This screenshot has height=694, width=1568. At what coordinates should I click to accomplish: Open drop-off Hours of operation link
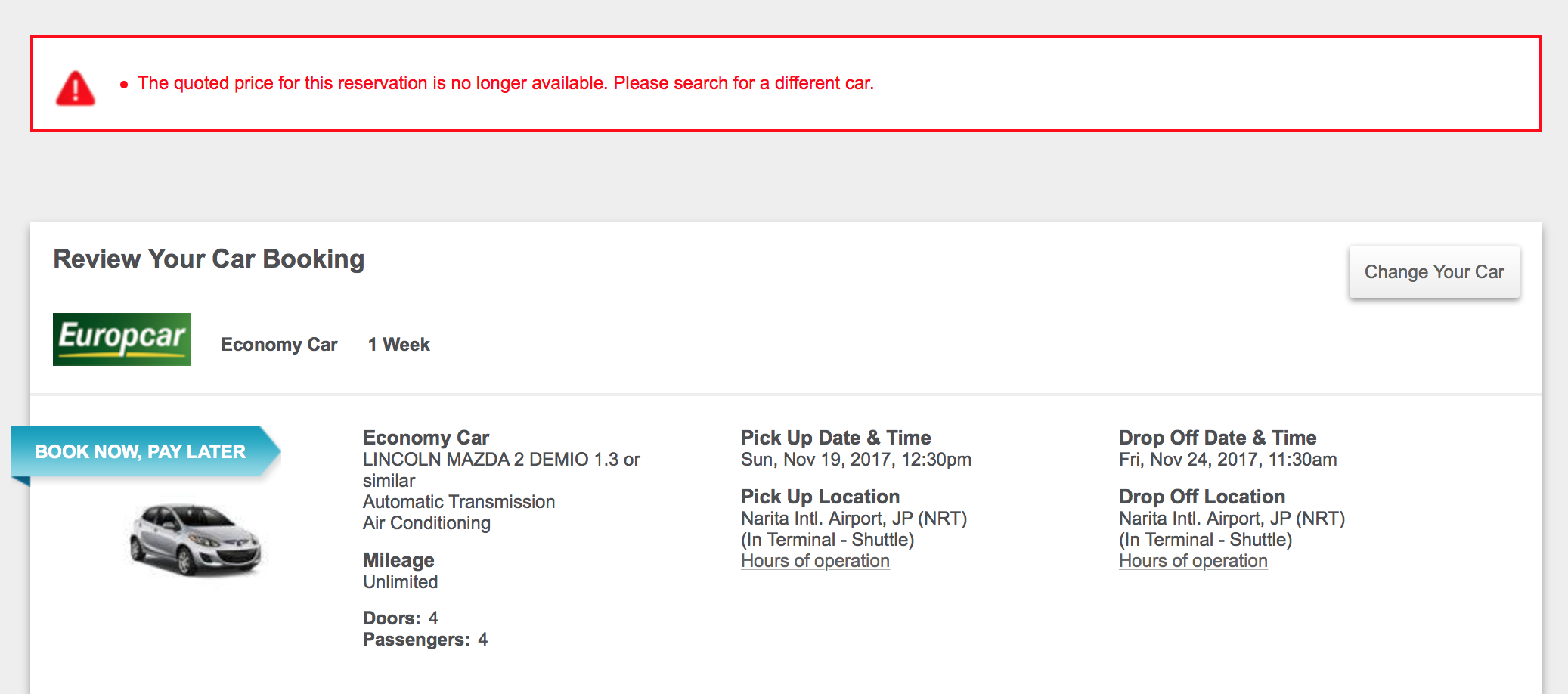click(x=1192, y=561)
